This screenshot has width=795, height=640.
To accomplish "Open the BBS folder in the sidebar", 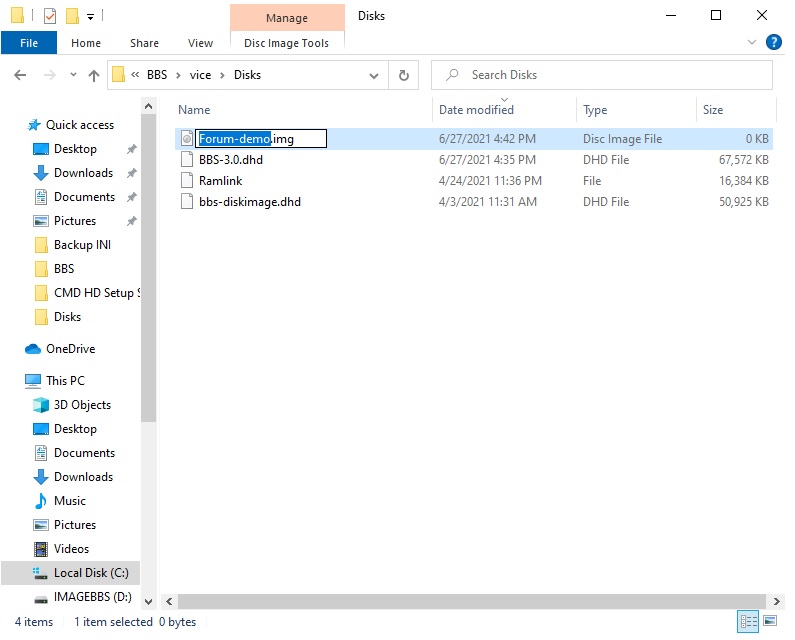I will coord(64,269).
